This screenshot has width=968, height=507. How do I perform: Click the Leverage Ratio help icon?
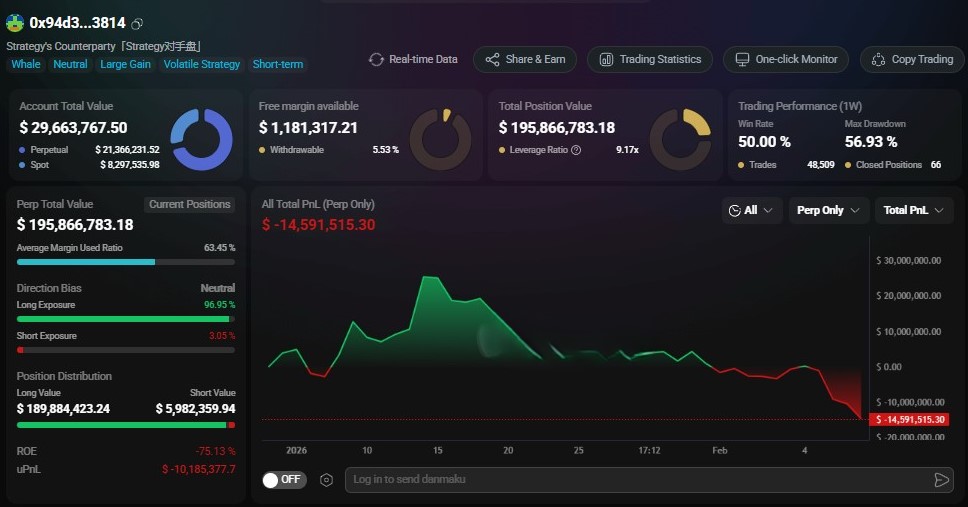(576, 150)
